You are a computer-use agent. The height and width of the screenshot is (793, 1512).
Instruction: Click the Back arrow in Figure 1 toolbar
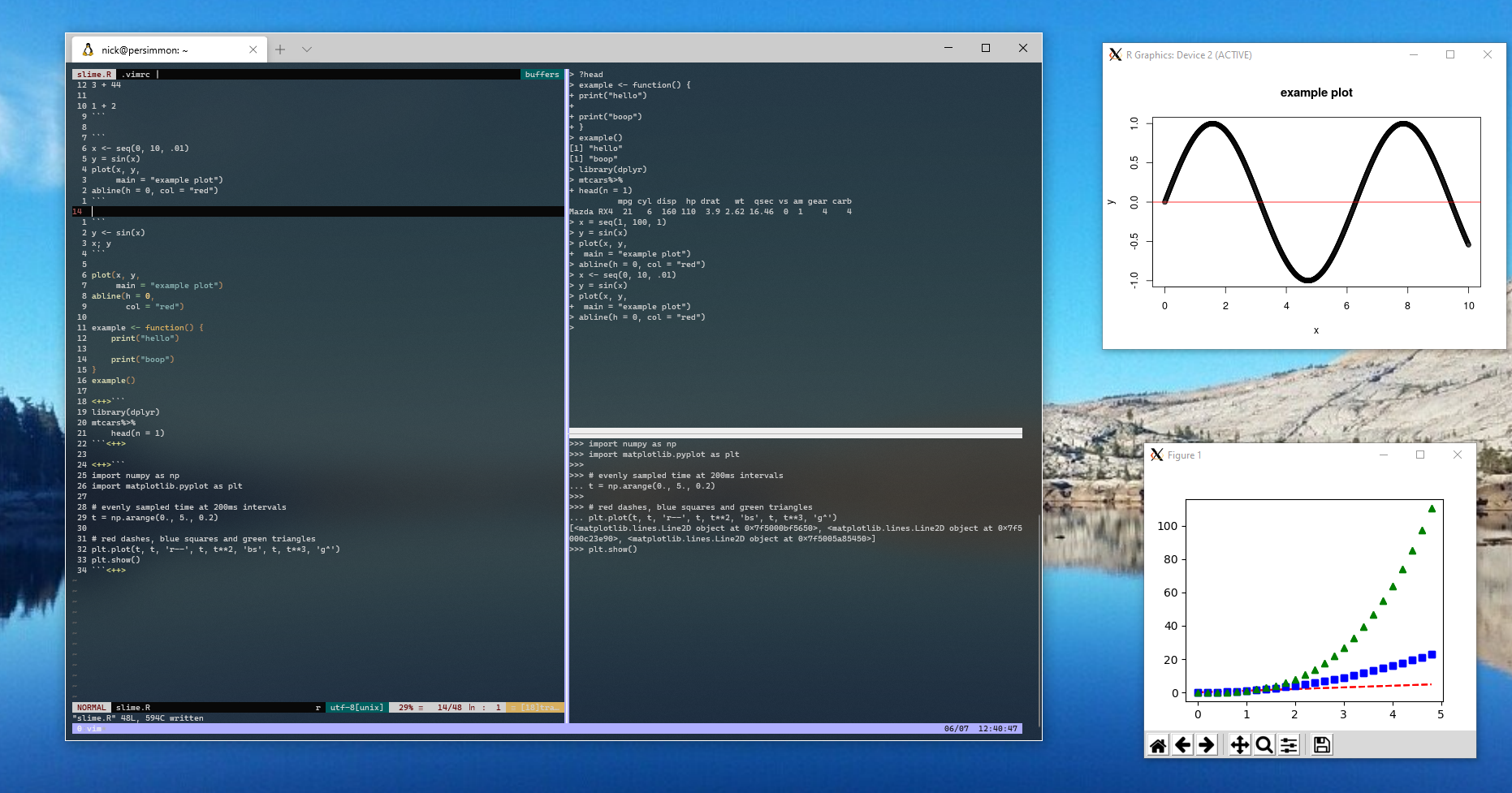tap(1183, 745)
